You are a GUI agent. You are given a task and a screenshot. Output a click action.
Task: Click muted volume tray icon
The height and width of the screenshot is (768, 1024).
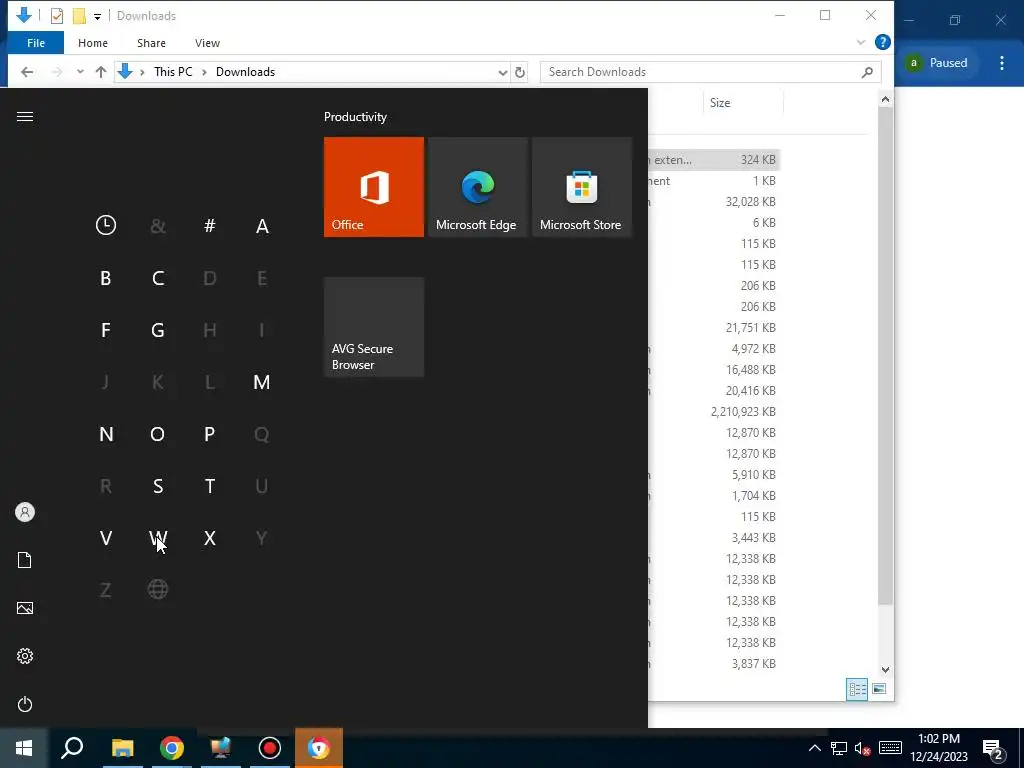(x=863, y=748)
